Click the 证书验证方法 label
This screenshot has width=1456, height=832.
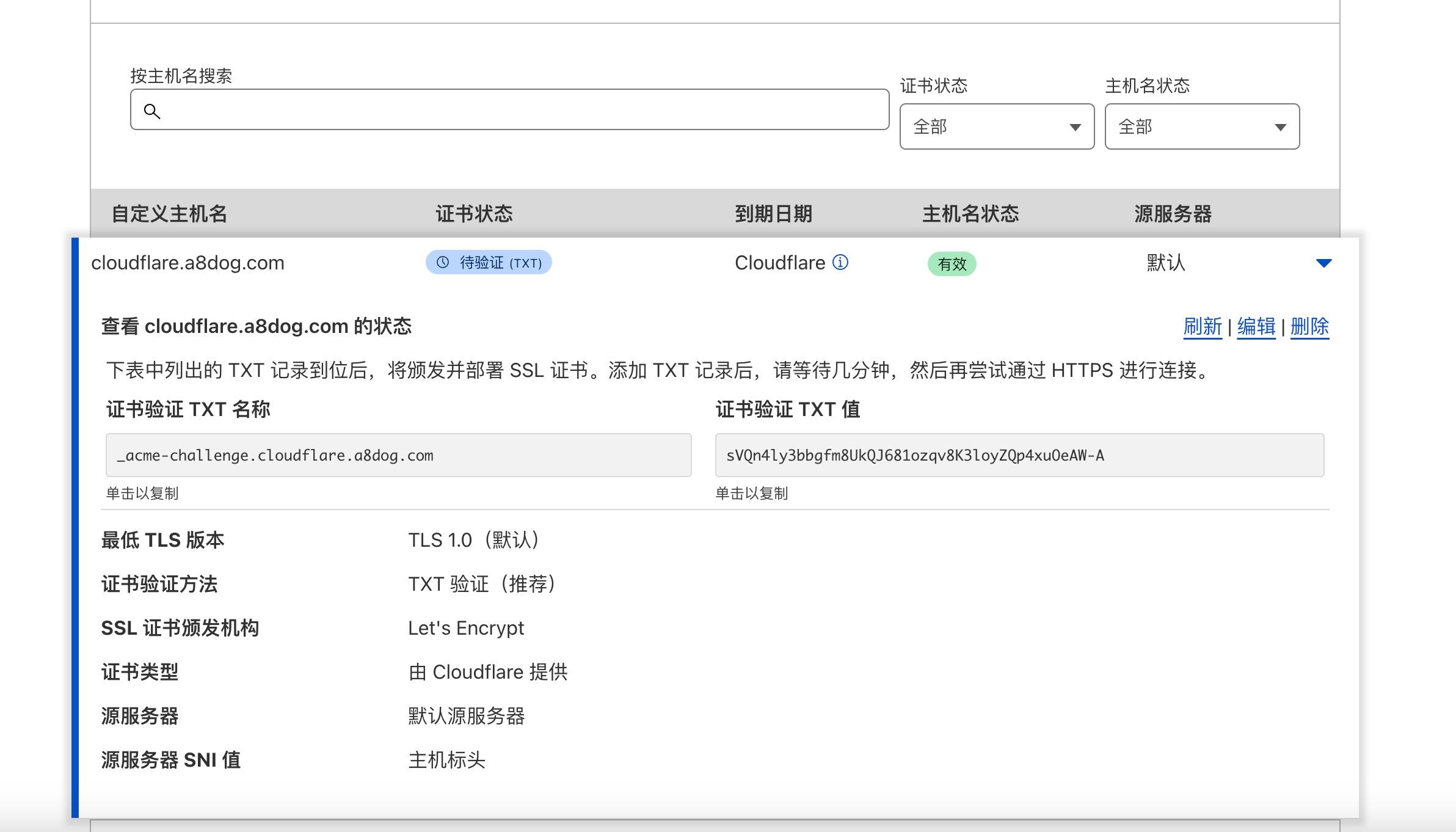coord(159,584)
